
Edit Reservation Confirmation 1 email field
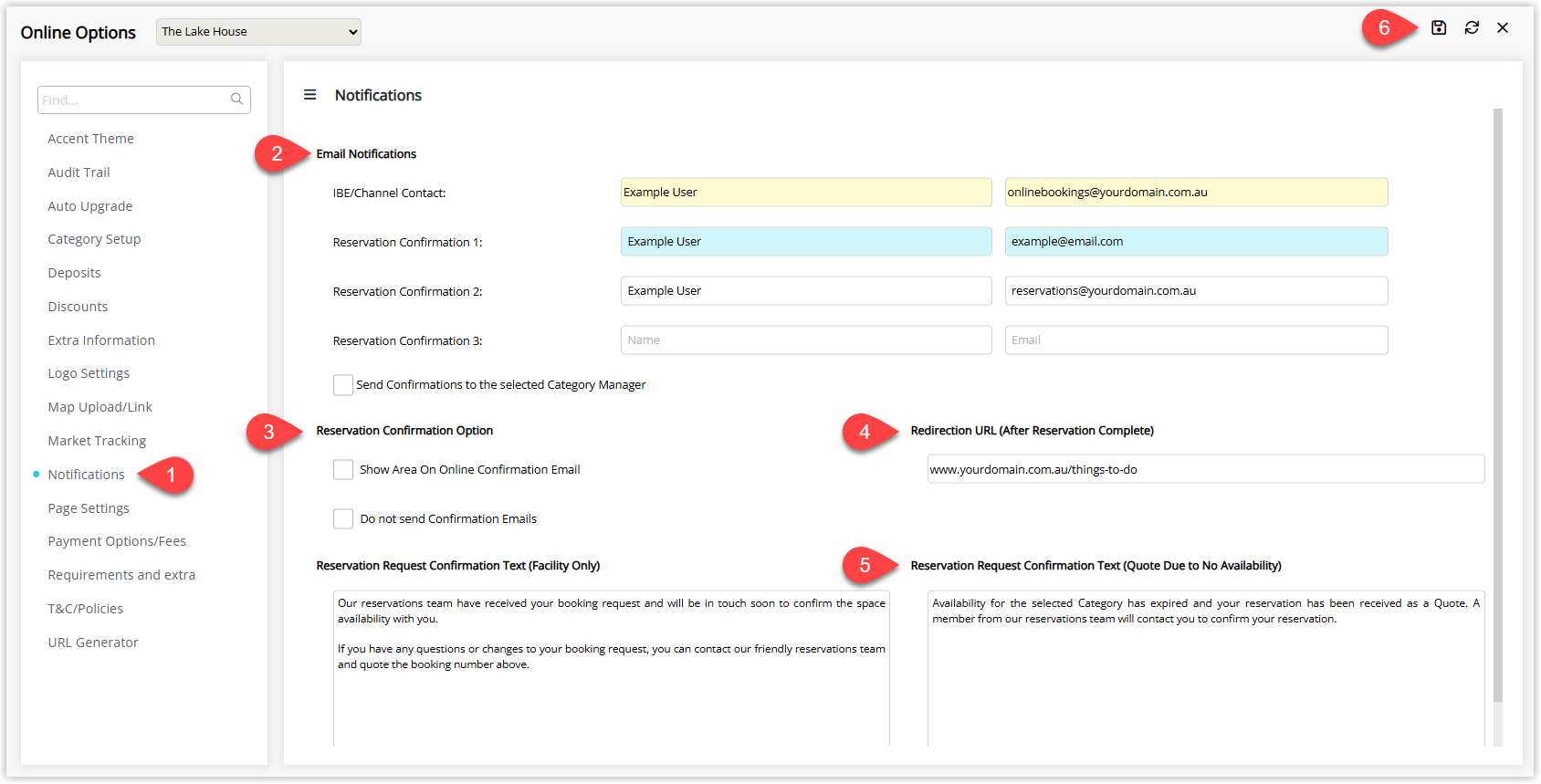pyautogui.click(x=1197, y=242)
